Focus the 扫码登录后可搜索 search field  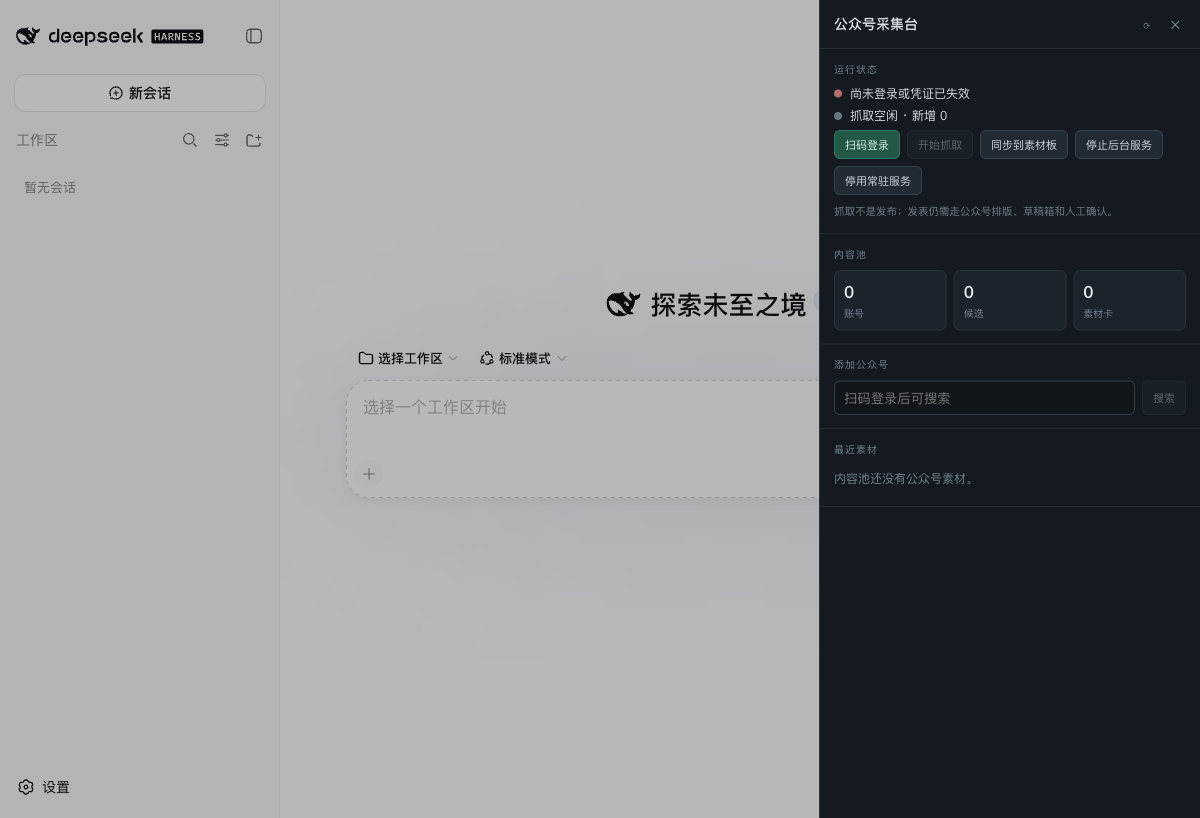coord(984,398)
